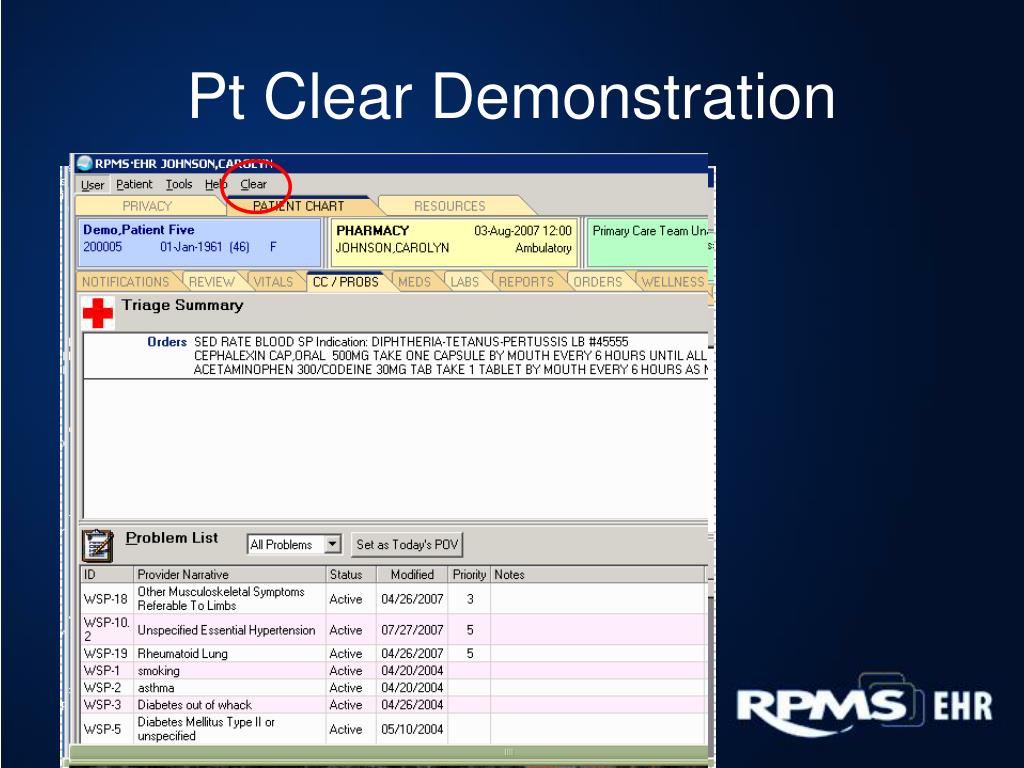Select the CC / PROBS tab

tap(345, 282)
